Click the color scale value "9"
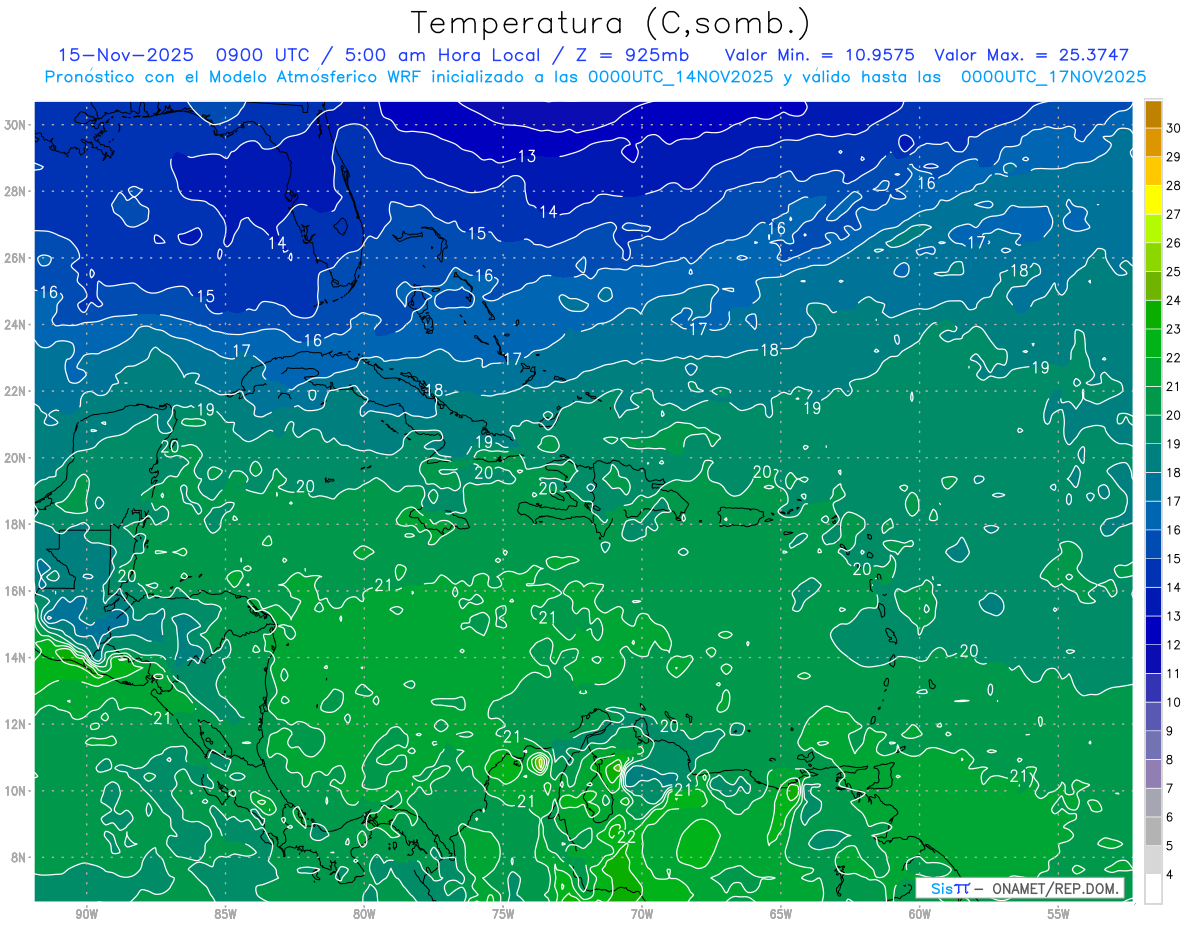Screen dimensions: 1200x927 1170,731
